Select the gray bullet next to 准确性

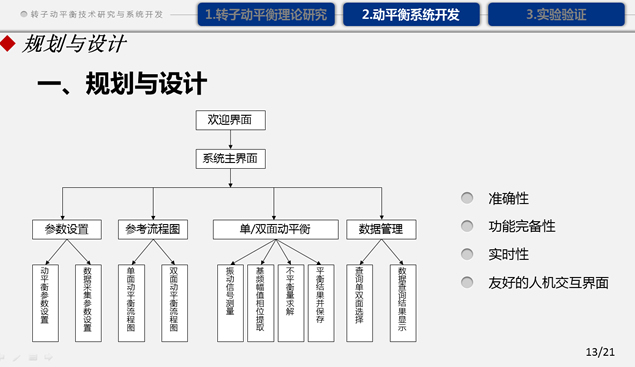467,198
